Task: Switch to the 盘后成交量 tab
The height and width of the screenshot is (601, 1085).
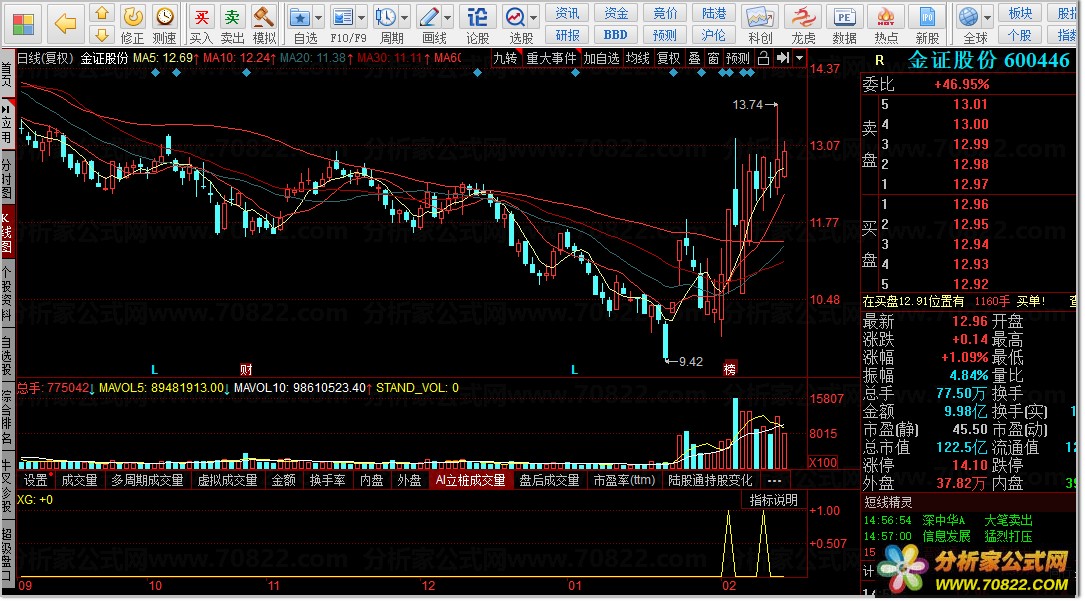Action: (x=549, y=480)
